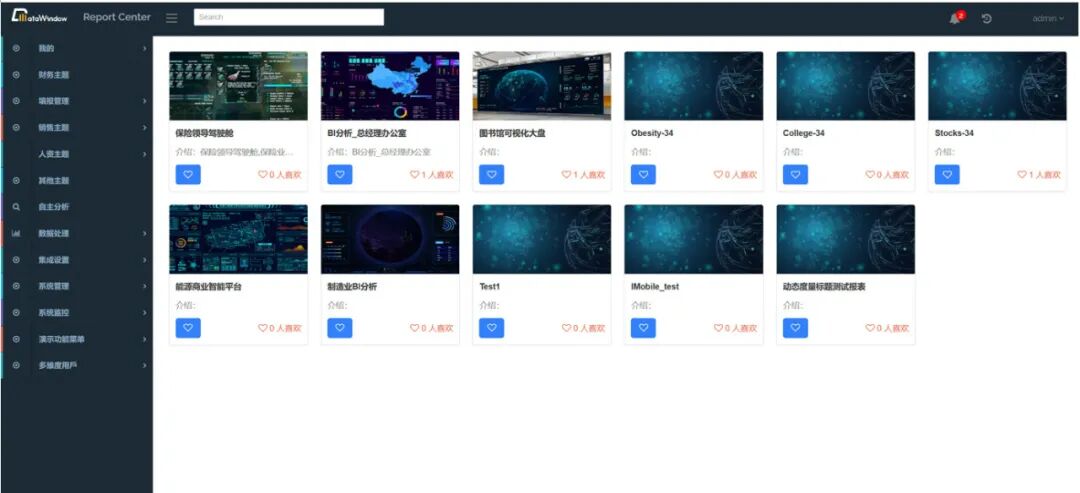The image size is (1080, 493).
Task: Expand the 集成设置 sidebar menu
Action: [x=77, y=260]
